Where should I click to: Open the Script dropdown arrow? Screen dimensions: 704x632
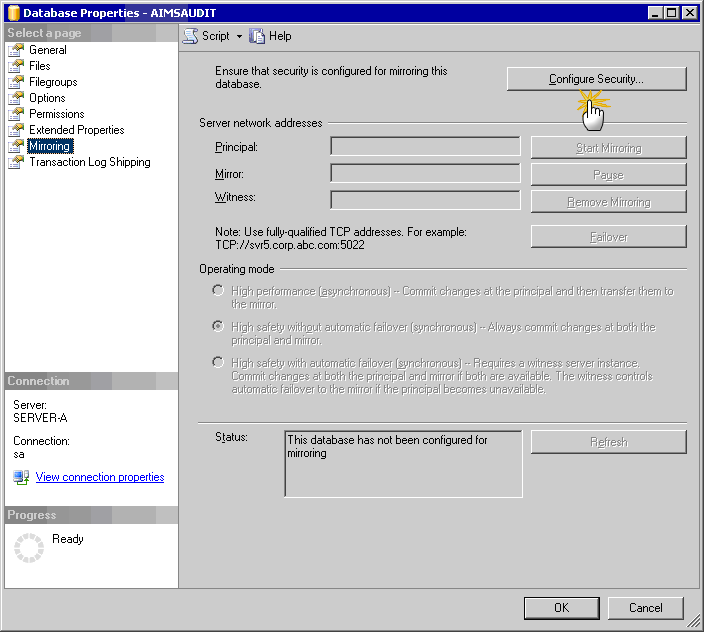tap(240, 36)
